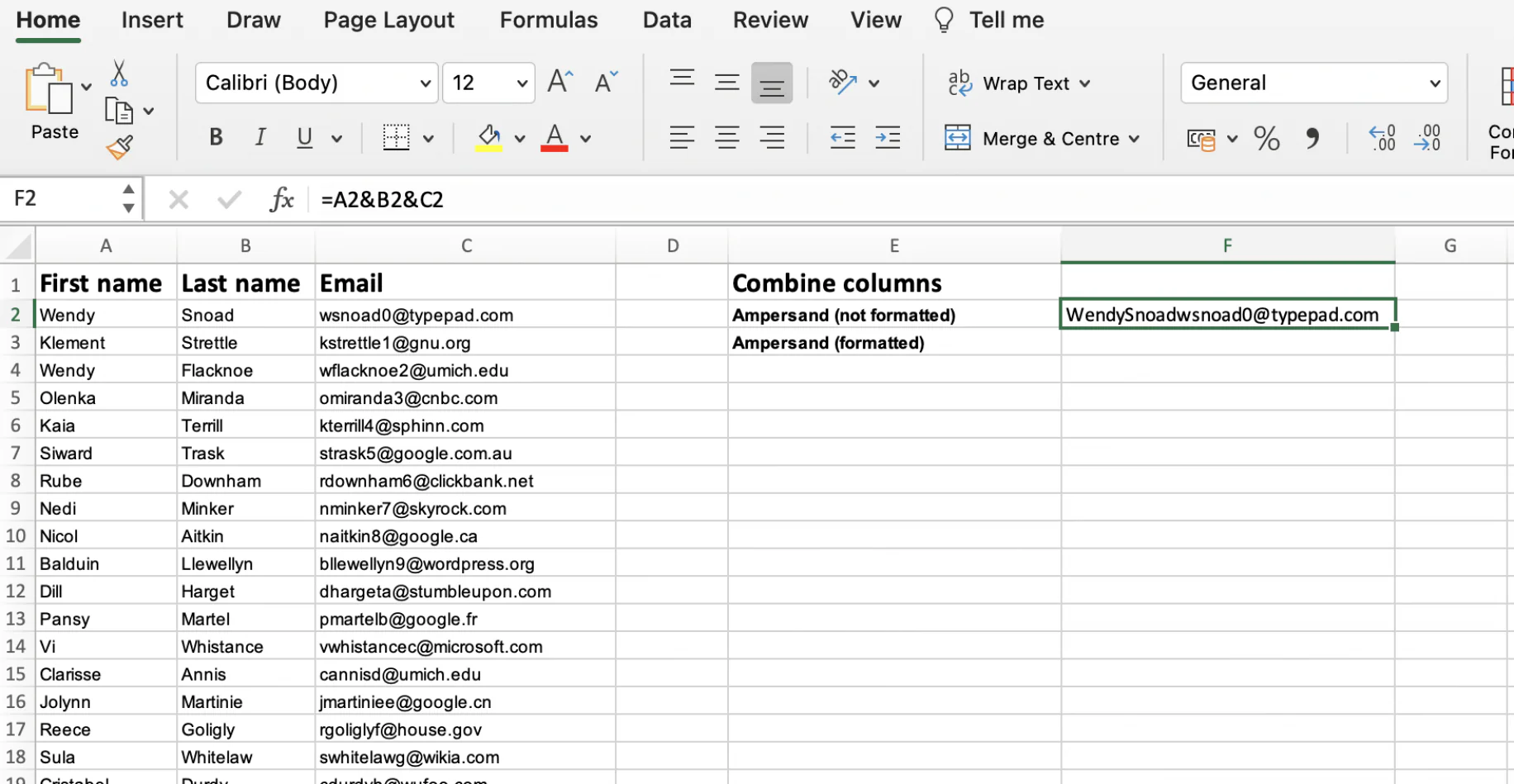Viewport: 1514px width, 784px height.
Task: Toggle italic formatting
Action: (x=259, y=136)
